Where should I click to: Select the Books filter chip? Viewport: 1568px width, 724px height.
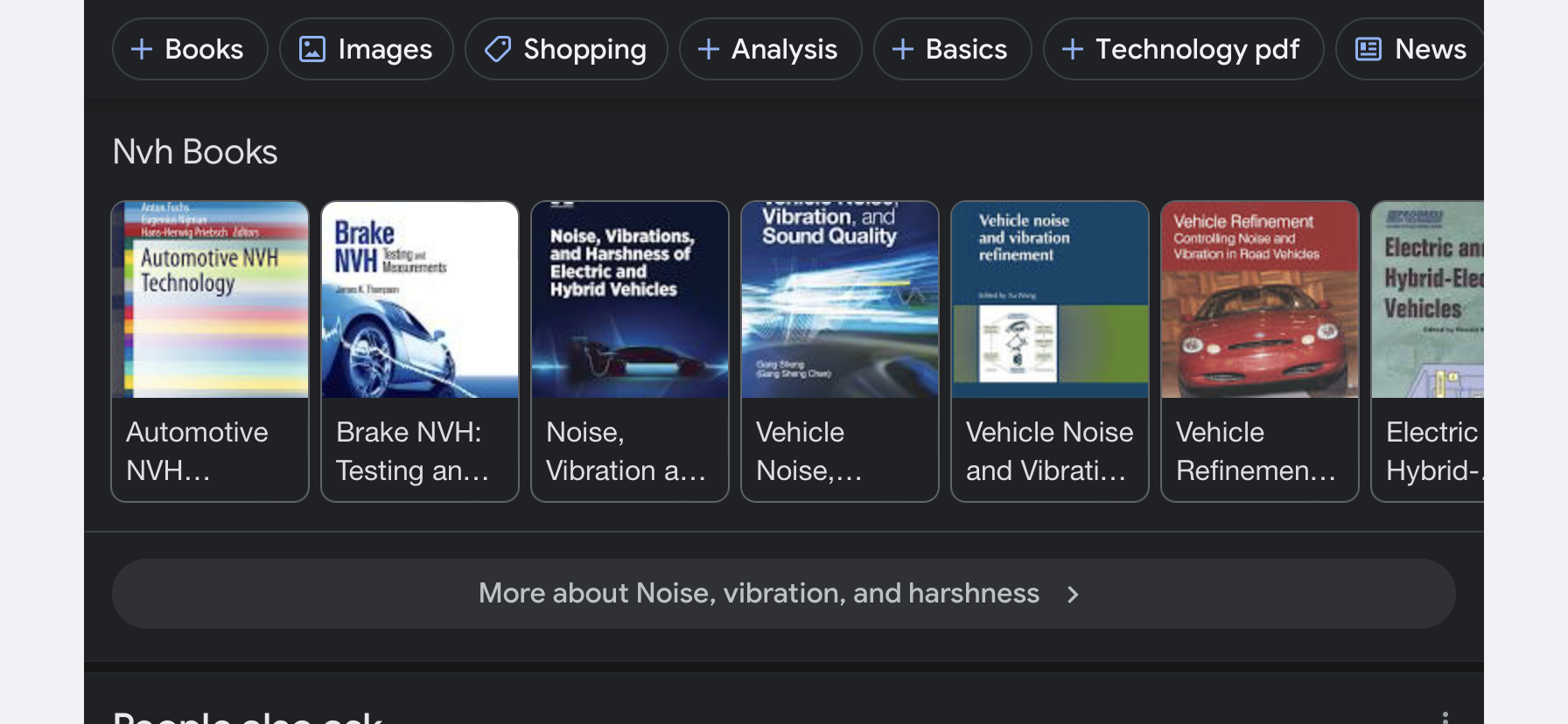point(190,49)
